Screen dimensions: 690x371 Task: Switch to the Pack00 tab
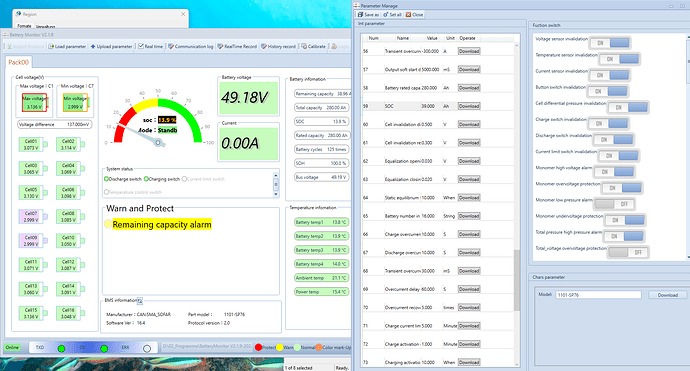pyautogui.click(x=18, y=62)
